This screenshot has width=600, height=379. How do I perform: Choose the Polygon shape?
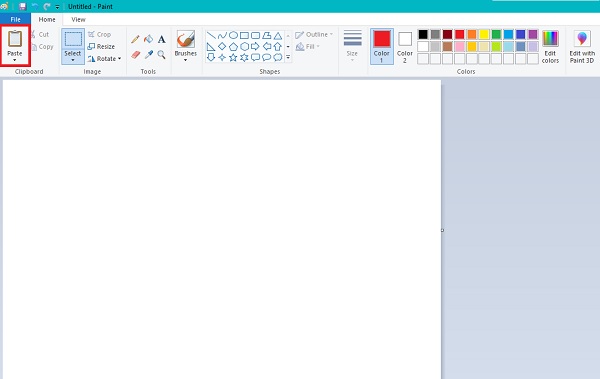click(267, 36)
